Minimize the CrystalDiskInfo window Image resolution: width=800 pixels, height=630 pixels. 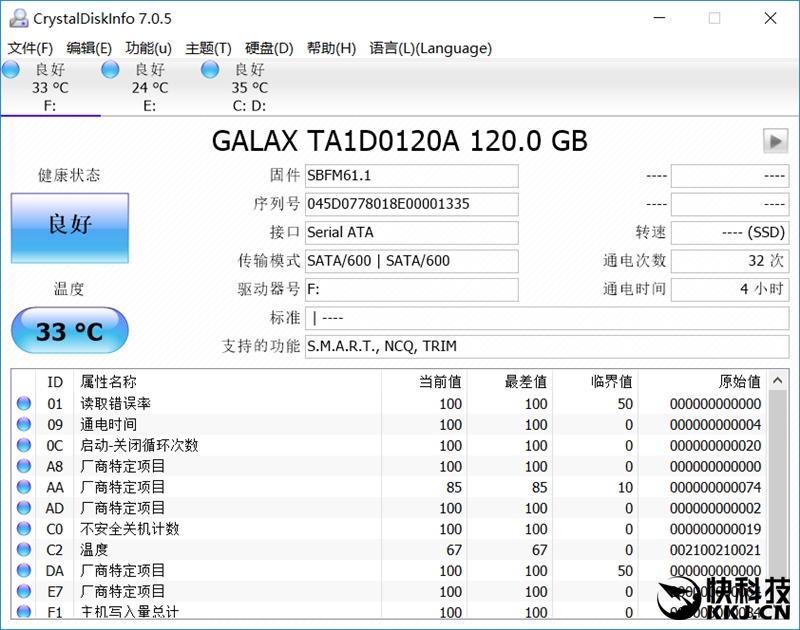click(659, 18)
